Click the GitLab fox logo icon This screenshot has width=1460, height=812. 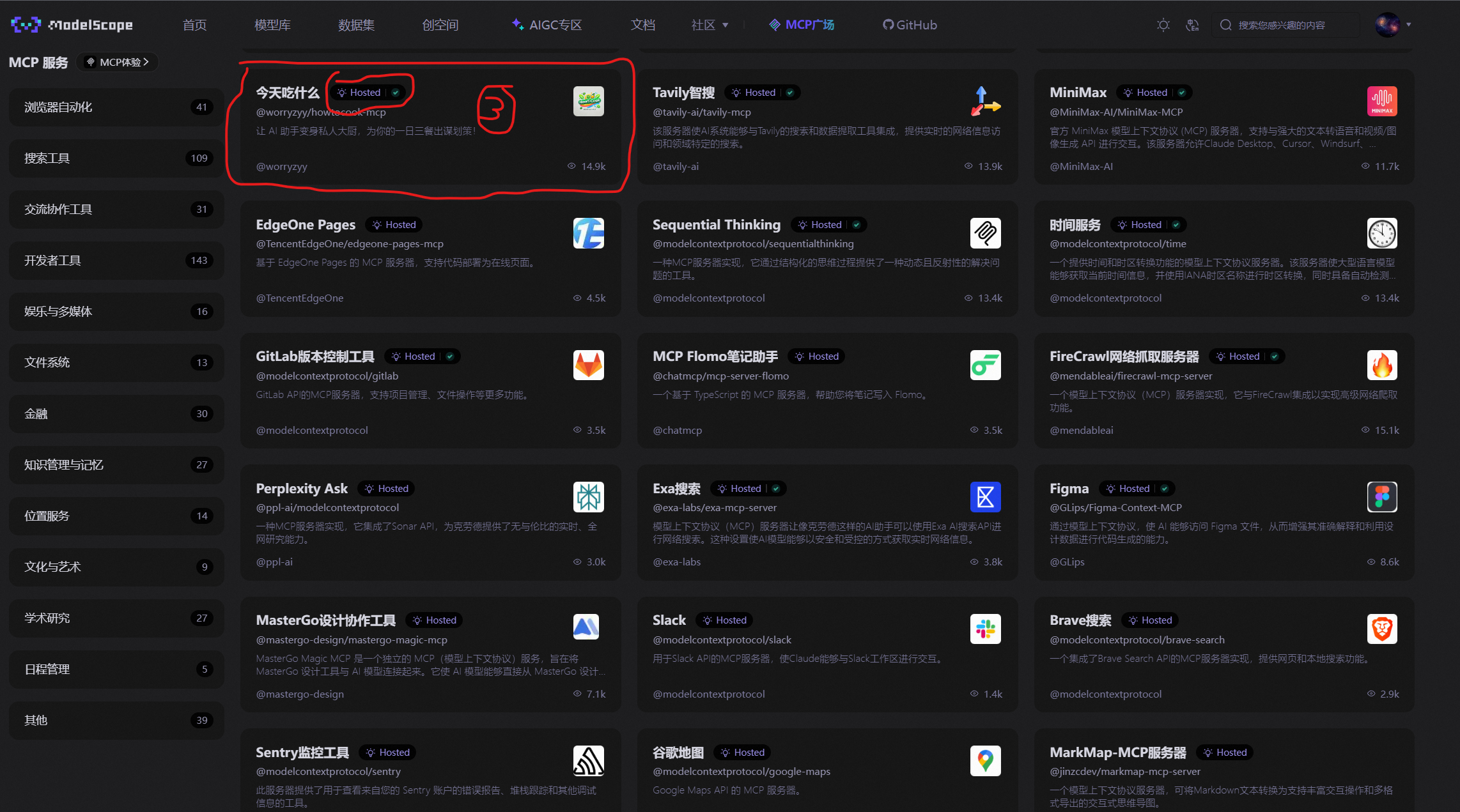tap(588, 365)
